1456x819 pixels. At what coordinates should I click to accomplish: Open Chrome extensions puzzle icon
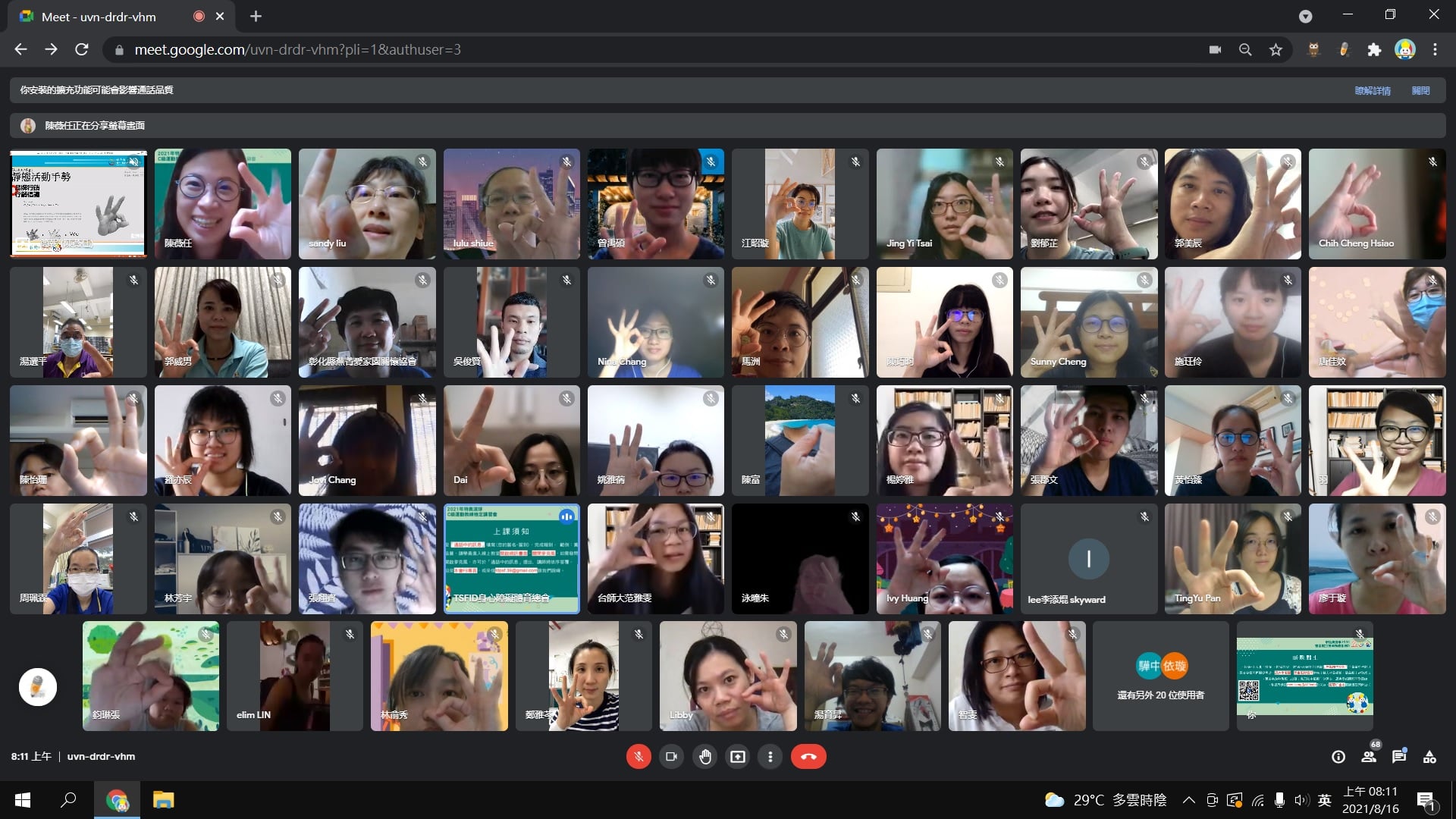(x=1374, y=50)
